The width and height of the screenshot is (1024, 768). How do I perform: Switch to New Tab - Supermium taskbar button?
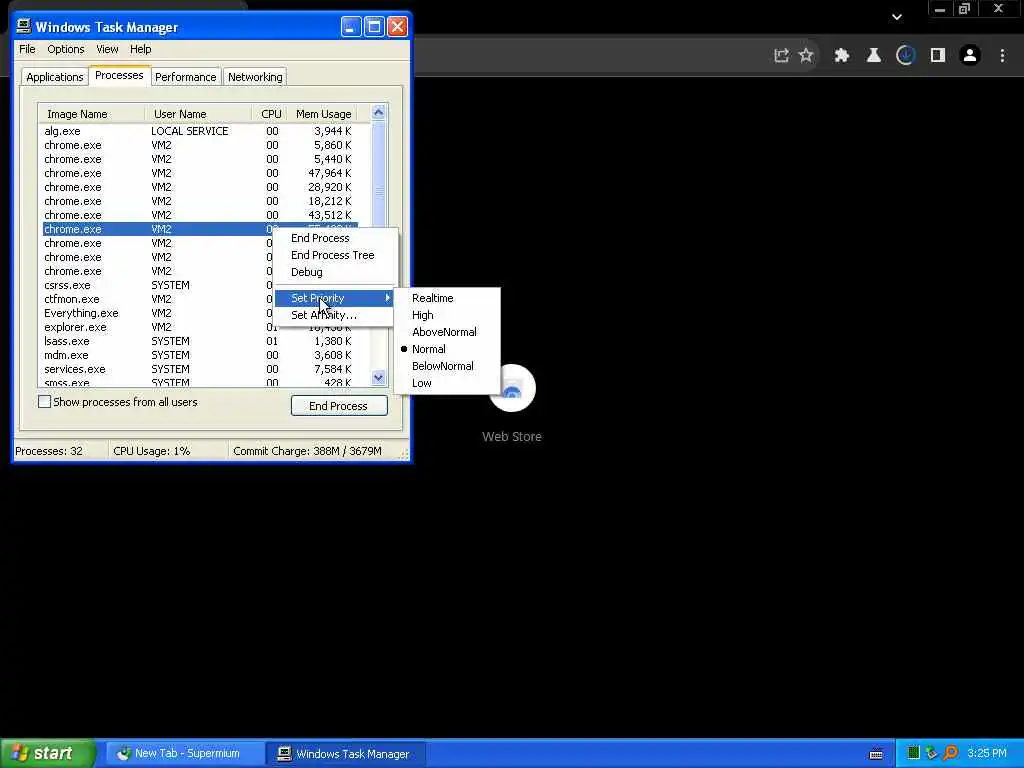(185, 754)
